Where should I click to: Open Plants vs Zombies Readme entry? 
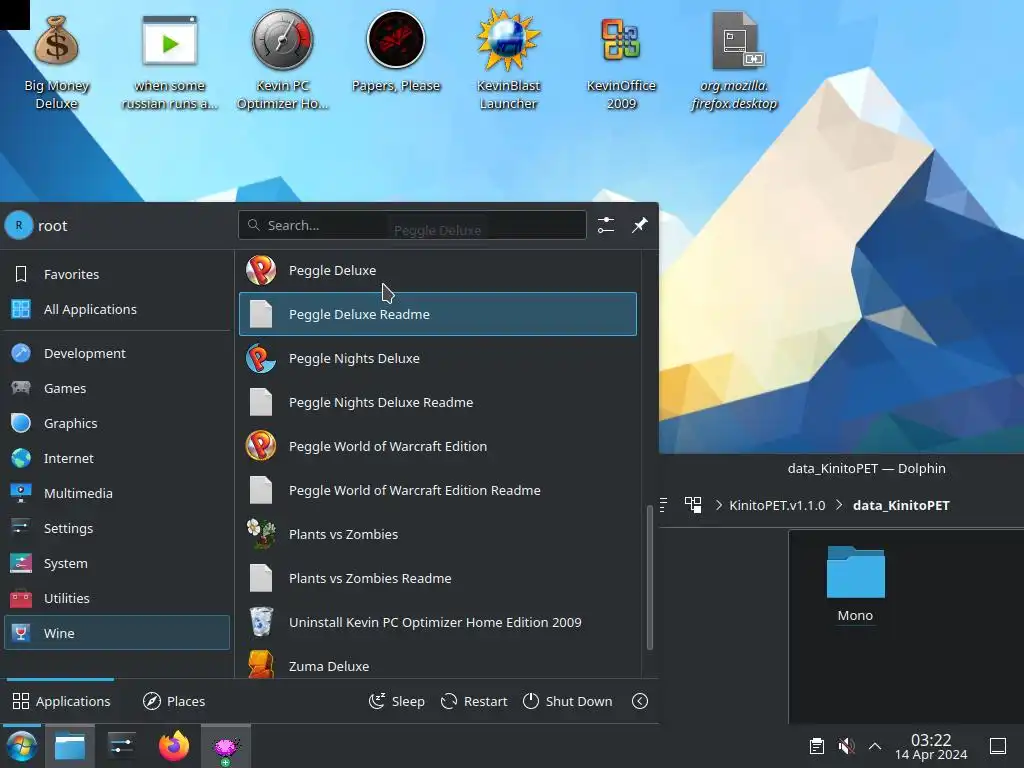438,578
